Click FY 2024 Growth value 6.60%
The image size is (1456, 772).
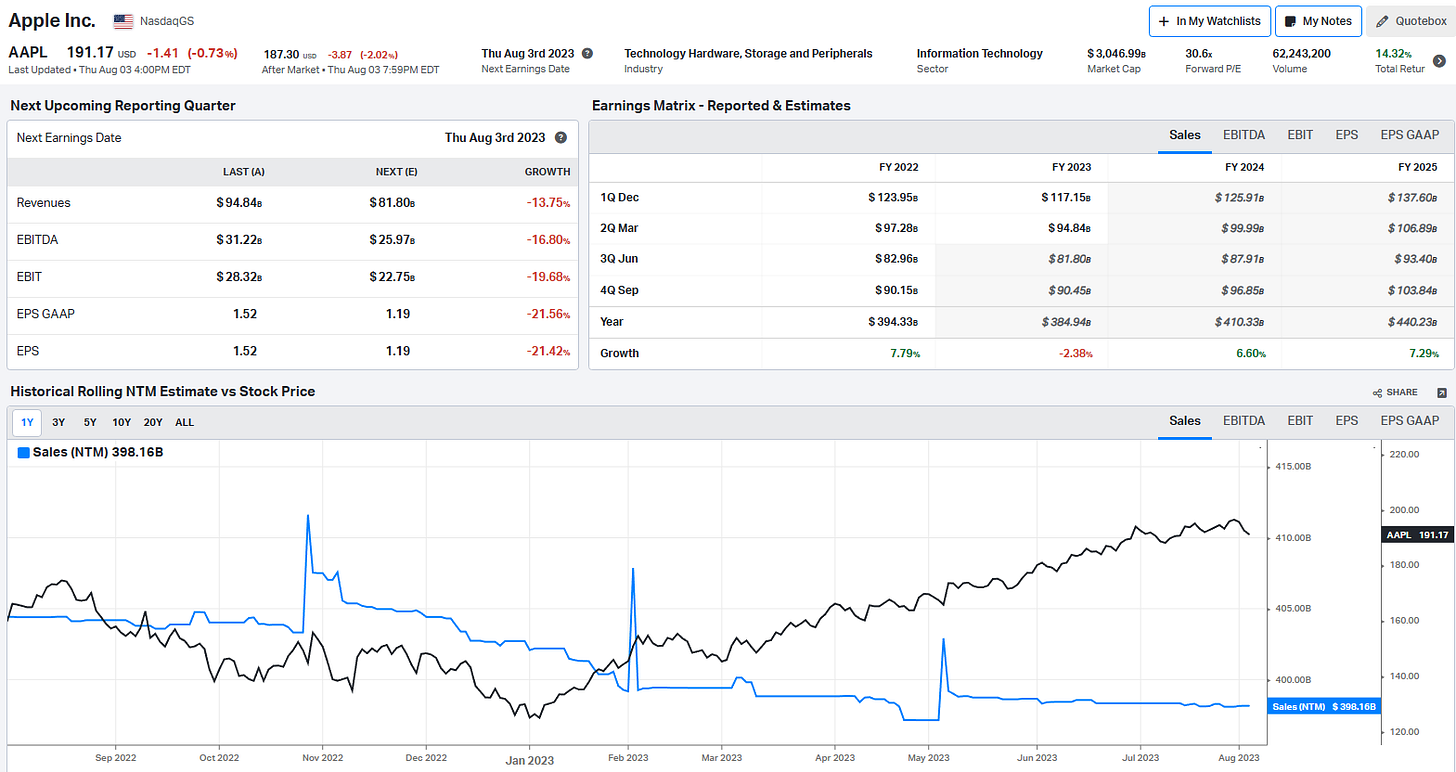click(x=1249, y=353)
